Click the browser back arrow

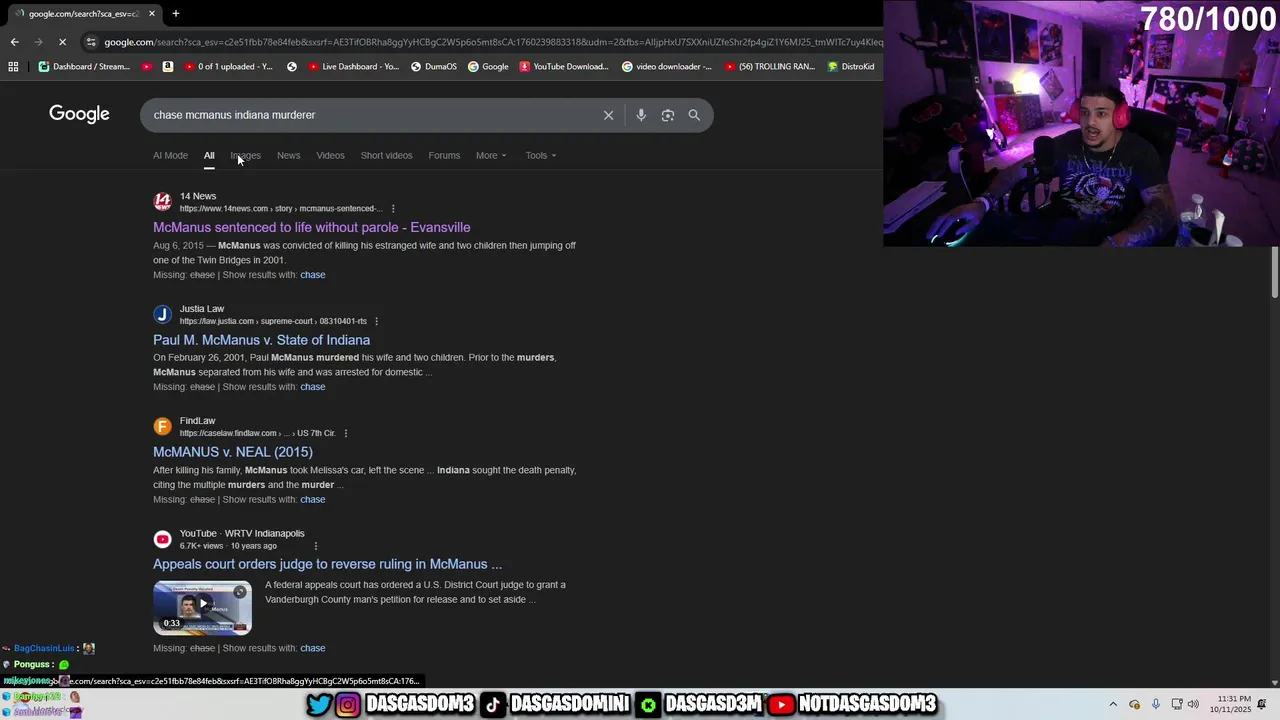coord(14,42)
